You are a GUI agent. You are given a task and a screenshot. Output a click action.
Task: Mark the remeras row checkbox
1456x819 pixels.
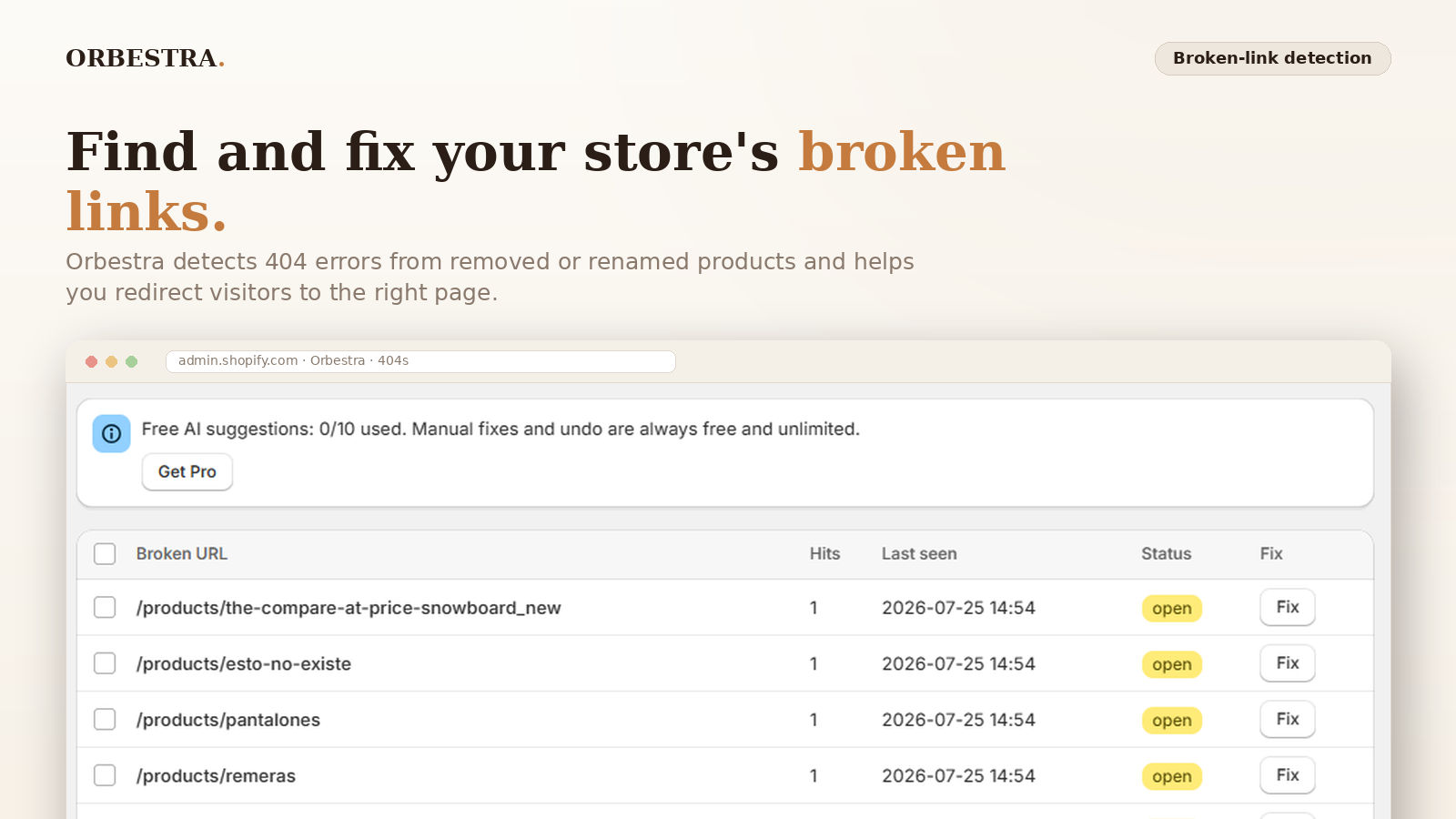(105, 775)
